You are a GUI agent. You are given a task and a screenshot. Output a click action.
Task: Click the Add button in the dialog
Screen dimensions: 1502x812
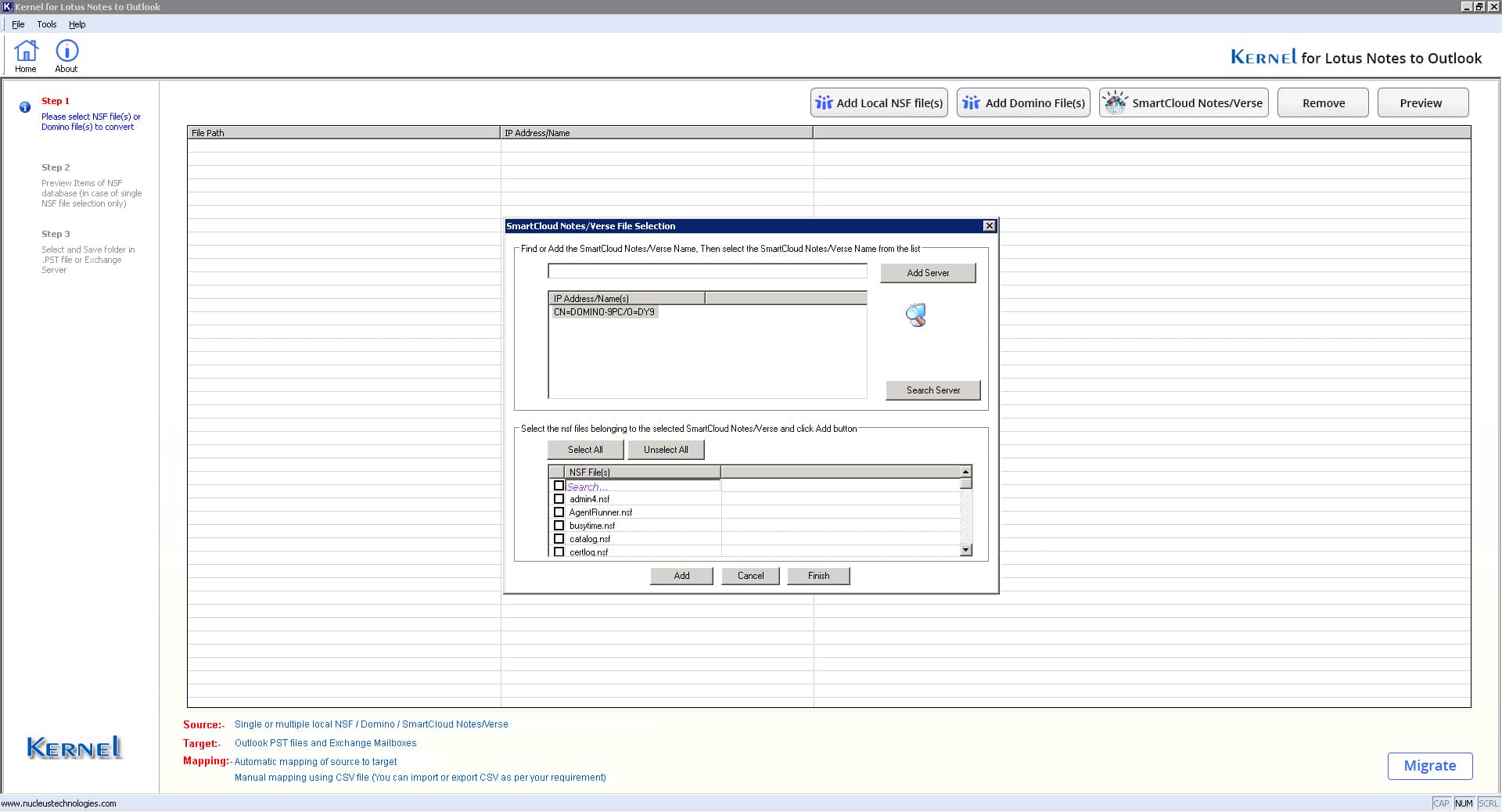click(x=681, y=576)
